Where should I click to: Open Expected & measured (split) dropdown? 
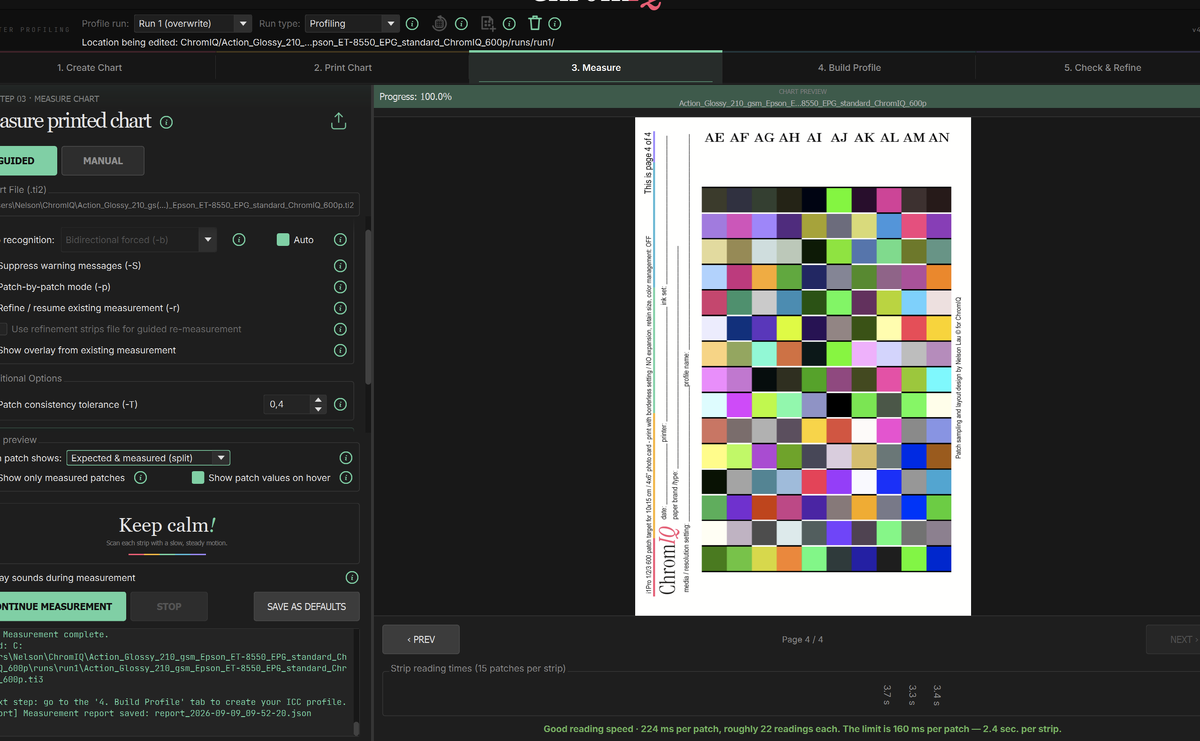tap(148, 458)
